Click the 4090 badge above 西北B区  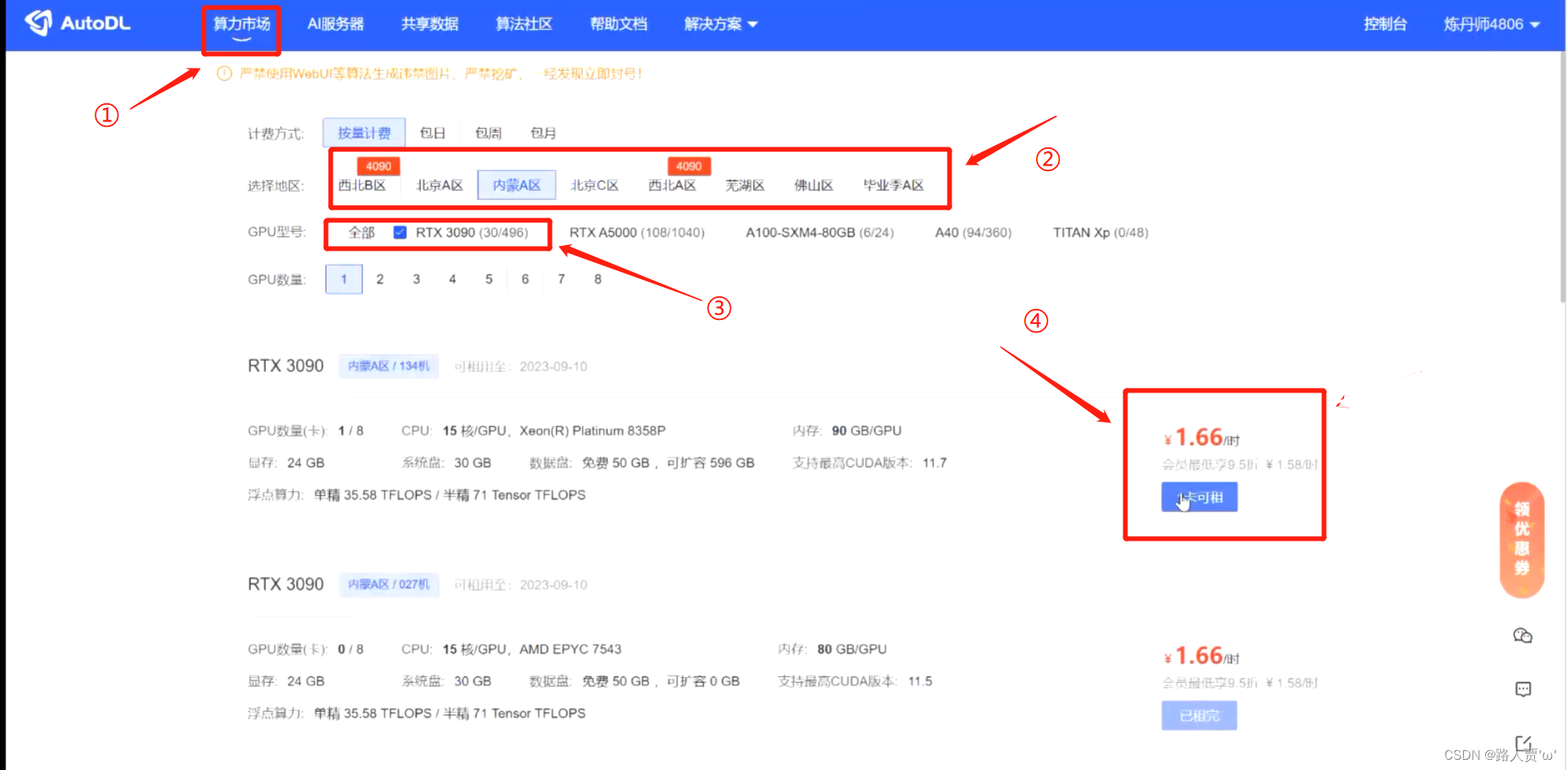click(378, 166)
